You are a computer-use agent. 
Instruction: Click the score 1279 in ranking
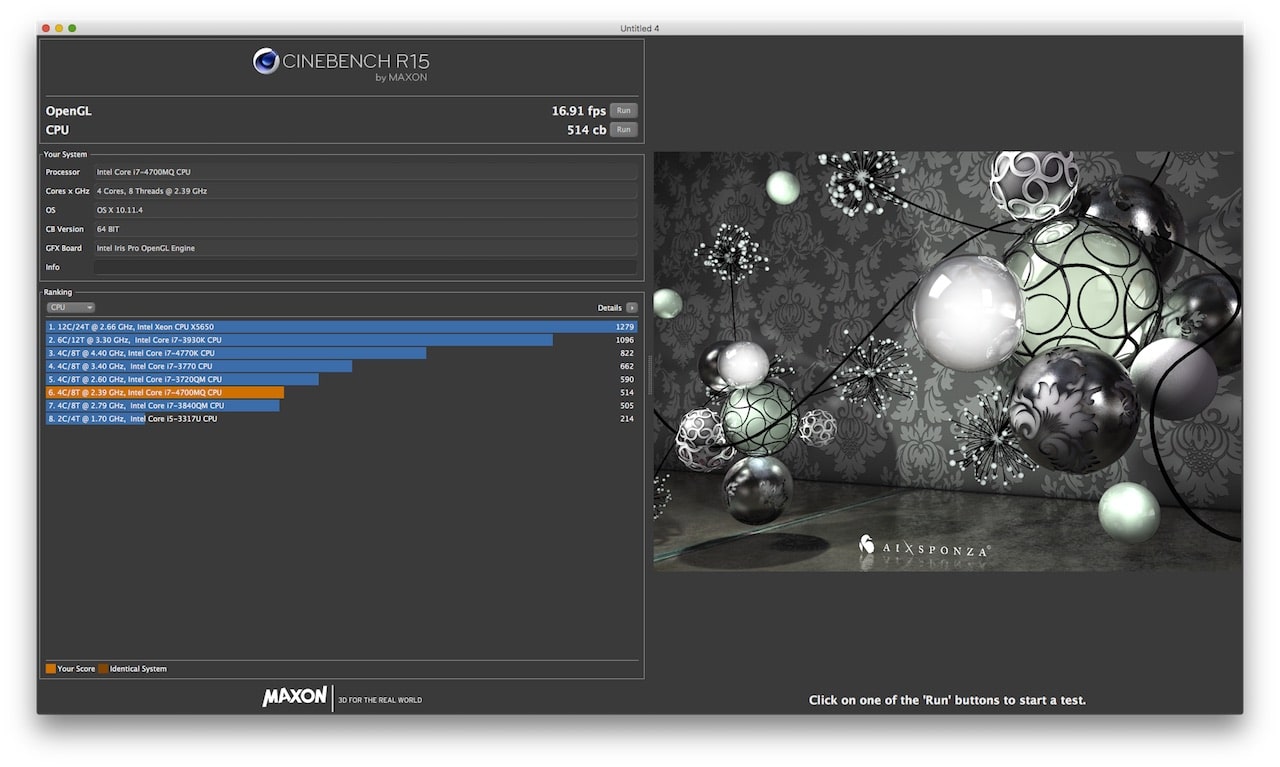click(625, 327)
